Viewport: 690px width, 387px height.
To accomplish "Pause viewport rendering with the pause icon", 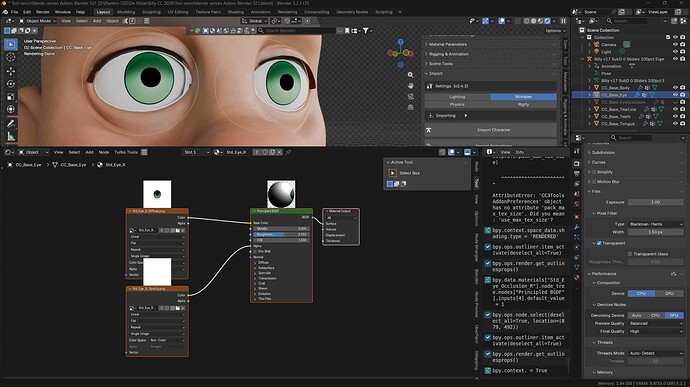I will [563, 21].
